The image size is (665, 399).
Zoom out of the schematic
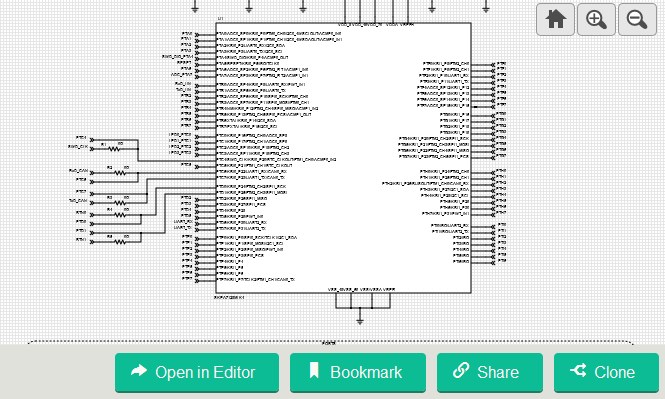click(637, 20)
